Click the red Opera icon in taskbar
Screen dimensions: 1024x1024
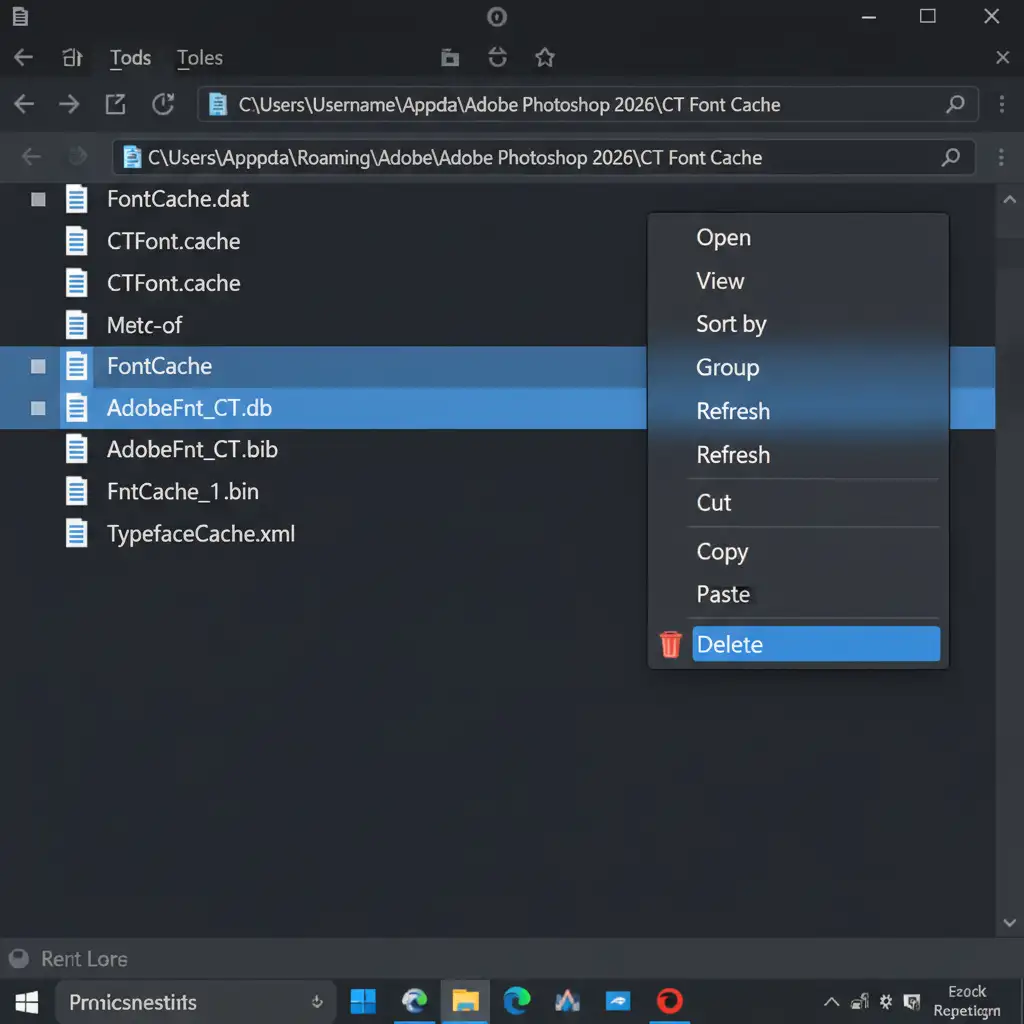(669, 1000)
